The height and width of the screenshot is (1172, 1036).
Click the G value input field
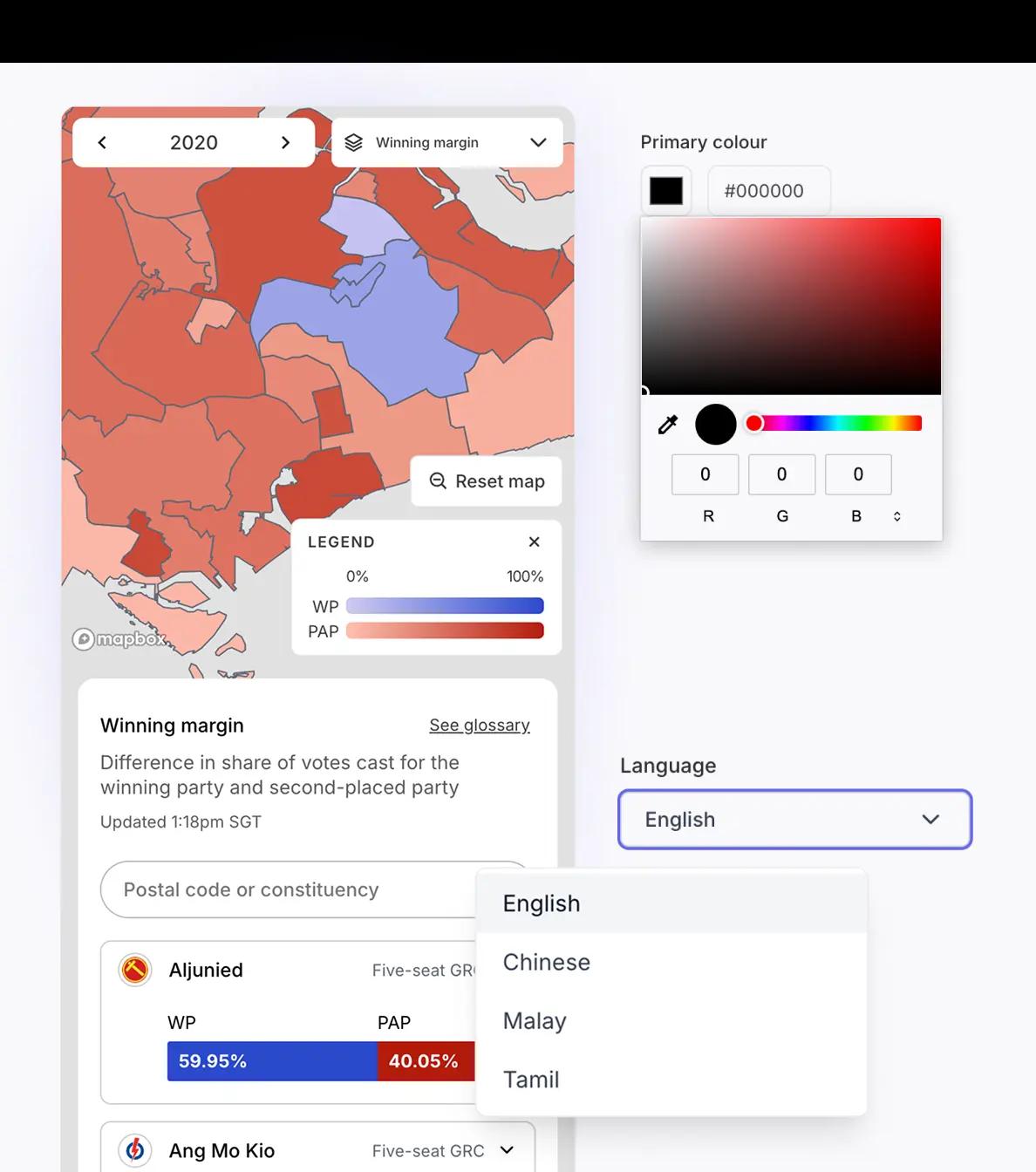point(782,474)
